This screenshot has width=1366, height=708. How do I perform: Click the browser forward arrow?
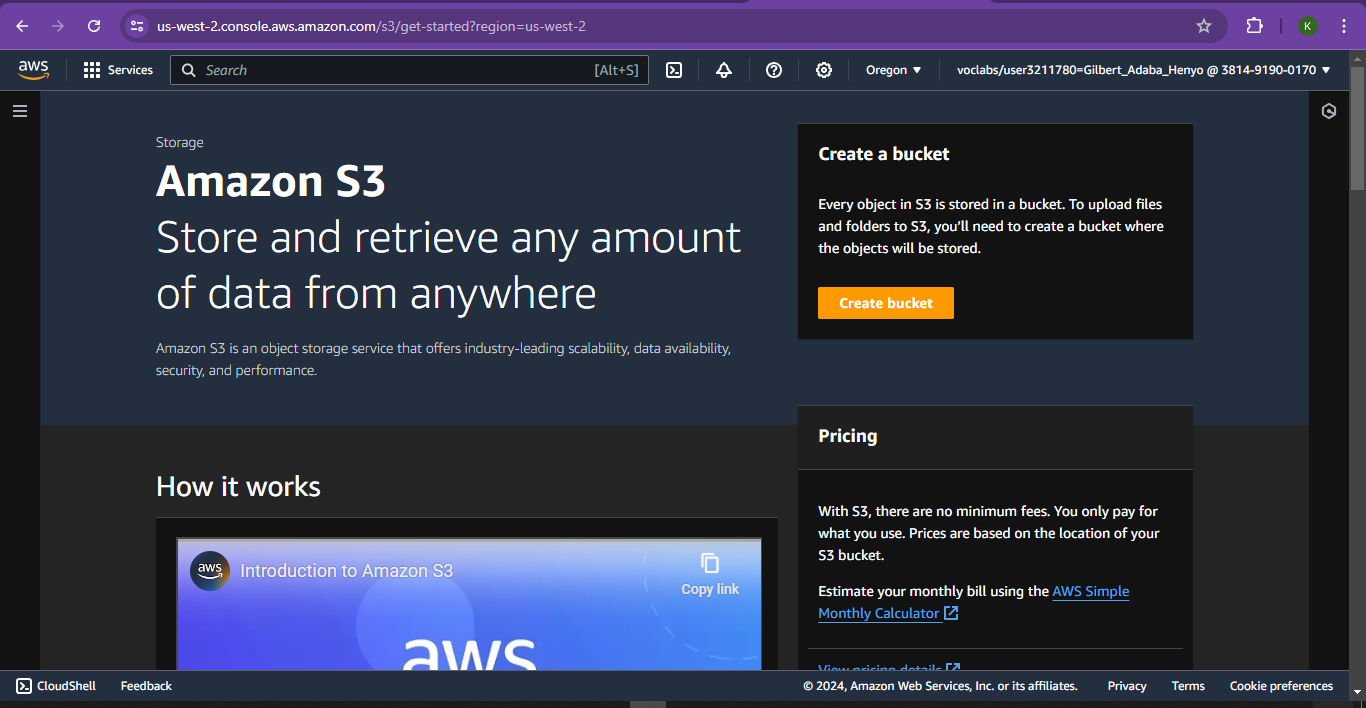coord(58,26)
